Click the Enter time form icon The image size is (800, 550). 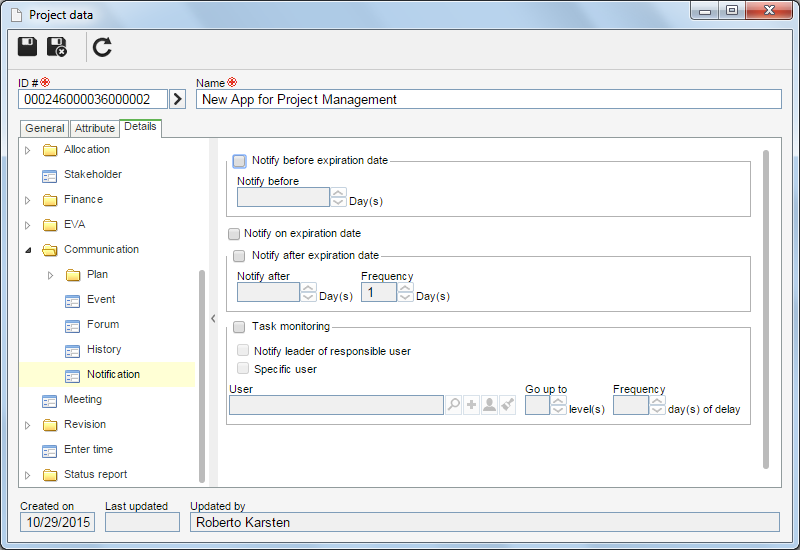(x=49, y=452)
